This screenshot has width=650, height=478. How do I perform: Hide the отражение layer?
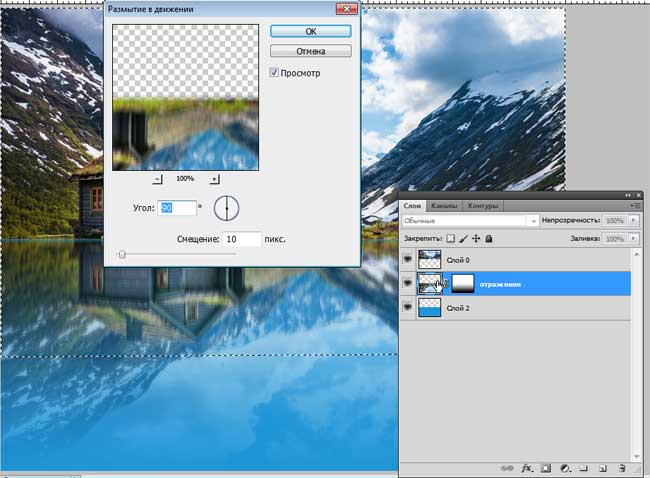(408, 283)
